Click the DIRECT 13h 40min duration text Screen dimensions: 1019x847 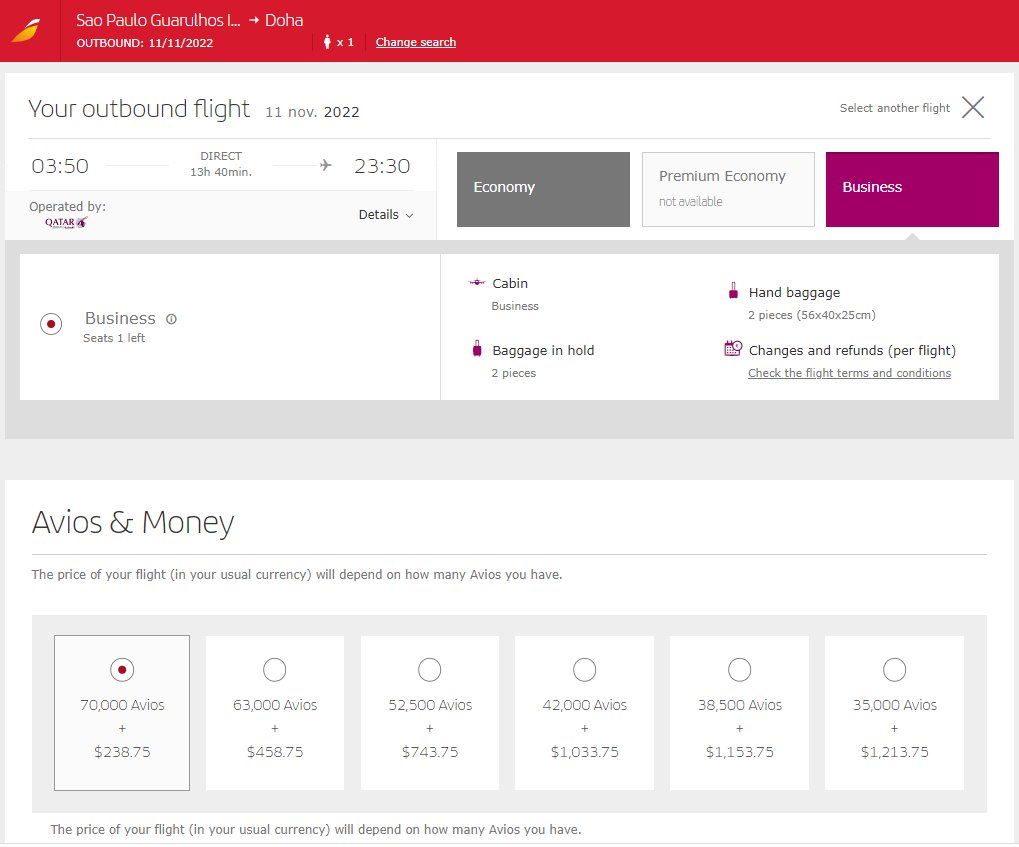(x=221, y=164)
